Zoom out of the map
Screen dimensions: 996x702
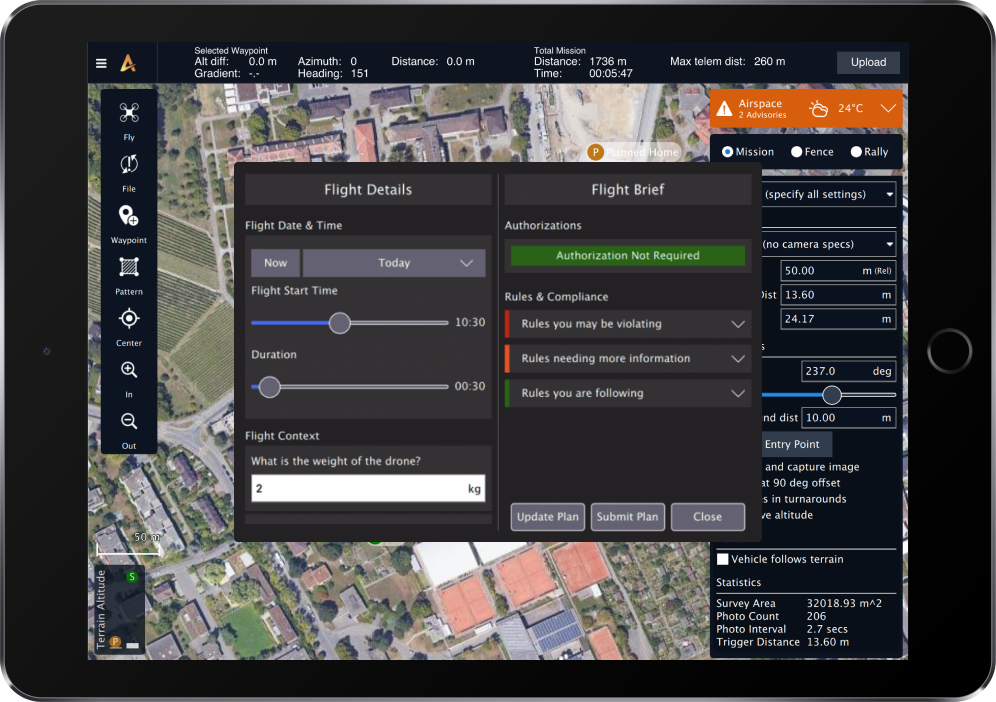[129, 421]
